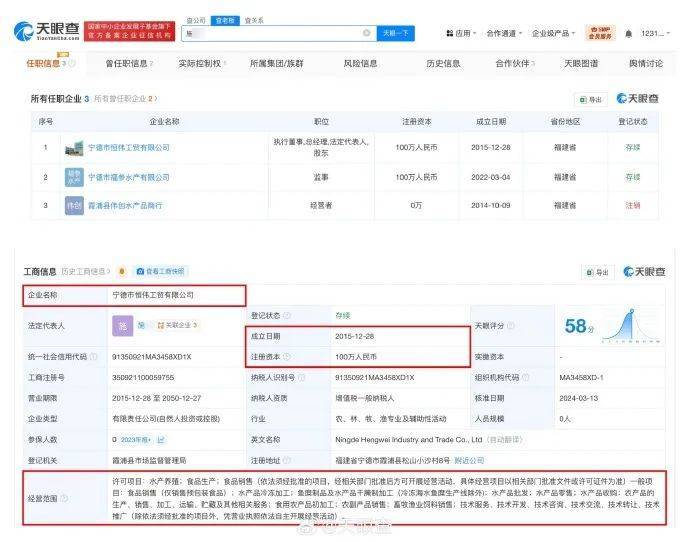Click help icon beside 经营范围
Image resolution: width=690 pixels, height=542 pixels.
point(64,498)
